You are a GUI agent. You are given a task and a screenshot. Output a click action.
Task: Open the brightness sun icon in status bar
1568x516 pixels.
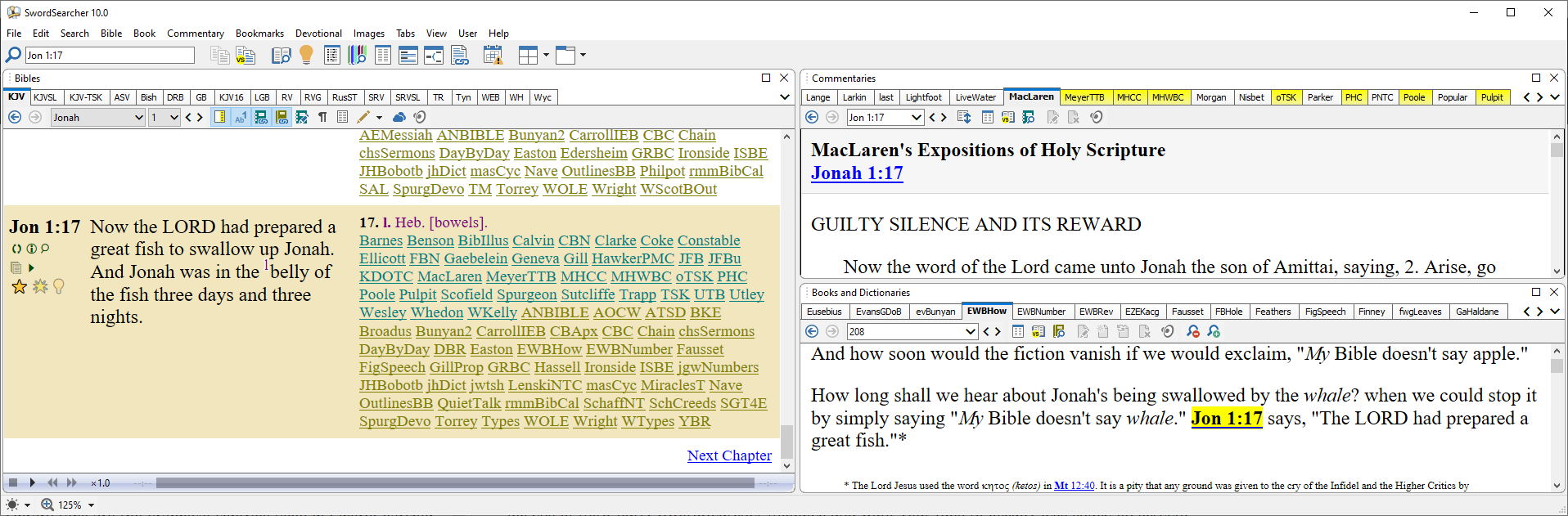click(12, 505)
